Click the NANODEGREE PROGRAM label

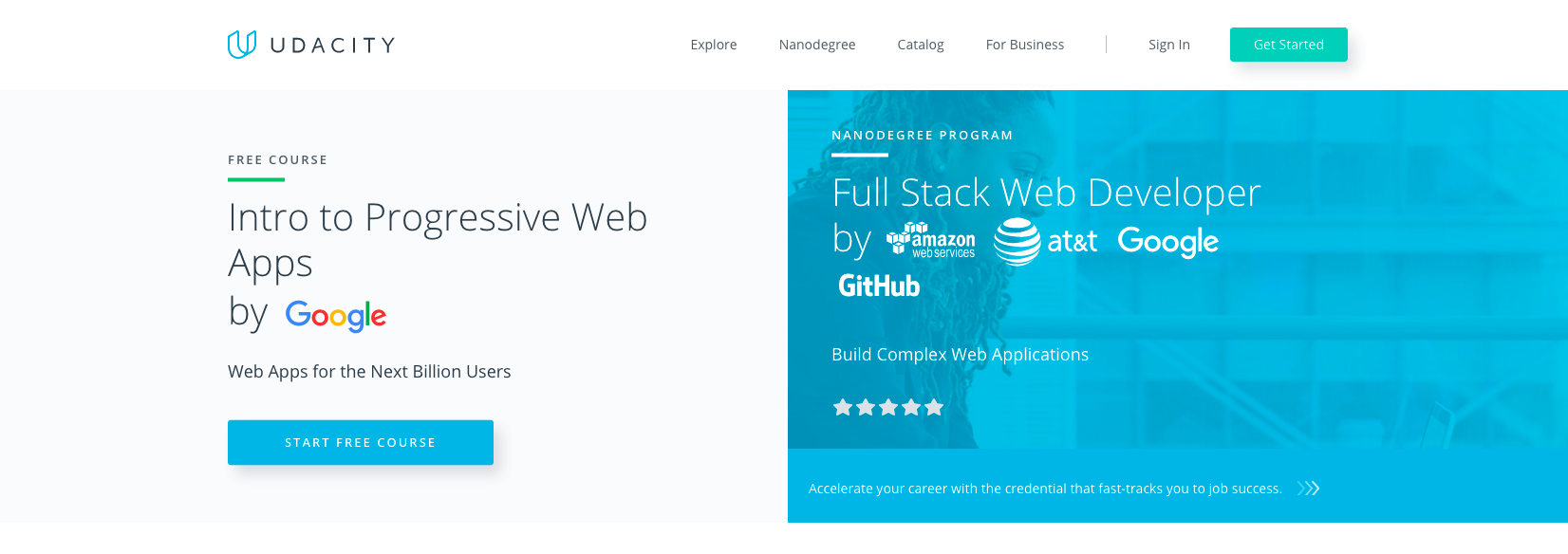tap(923, 136)
